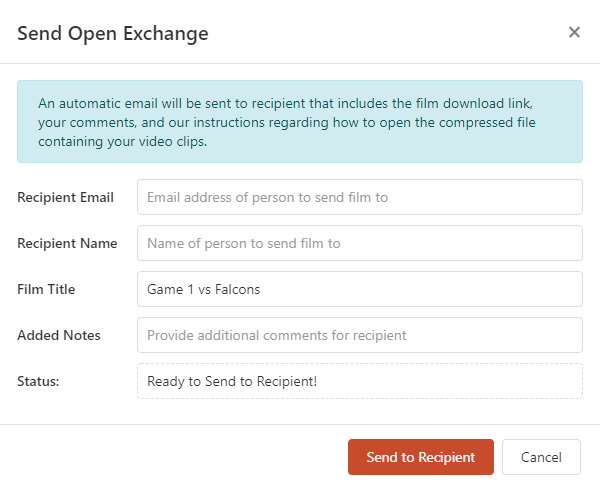600x490 pixels.
Task: Select the Added Notes input box
Action: pos(359,335)
